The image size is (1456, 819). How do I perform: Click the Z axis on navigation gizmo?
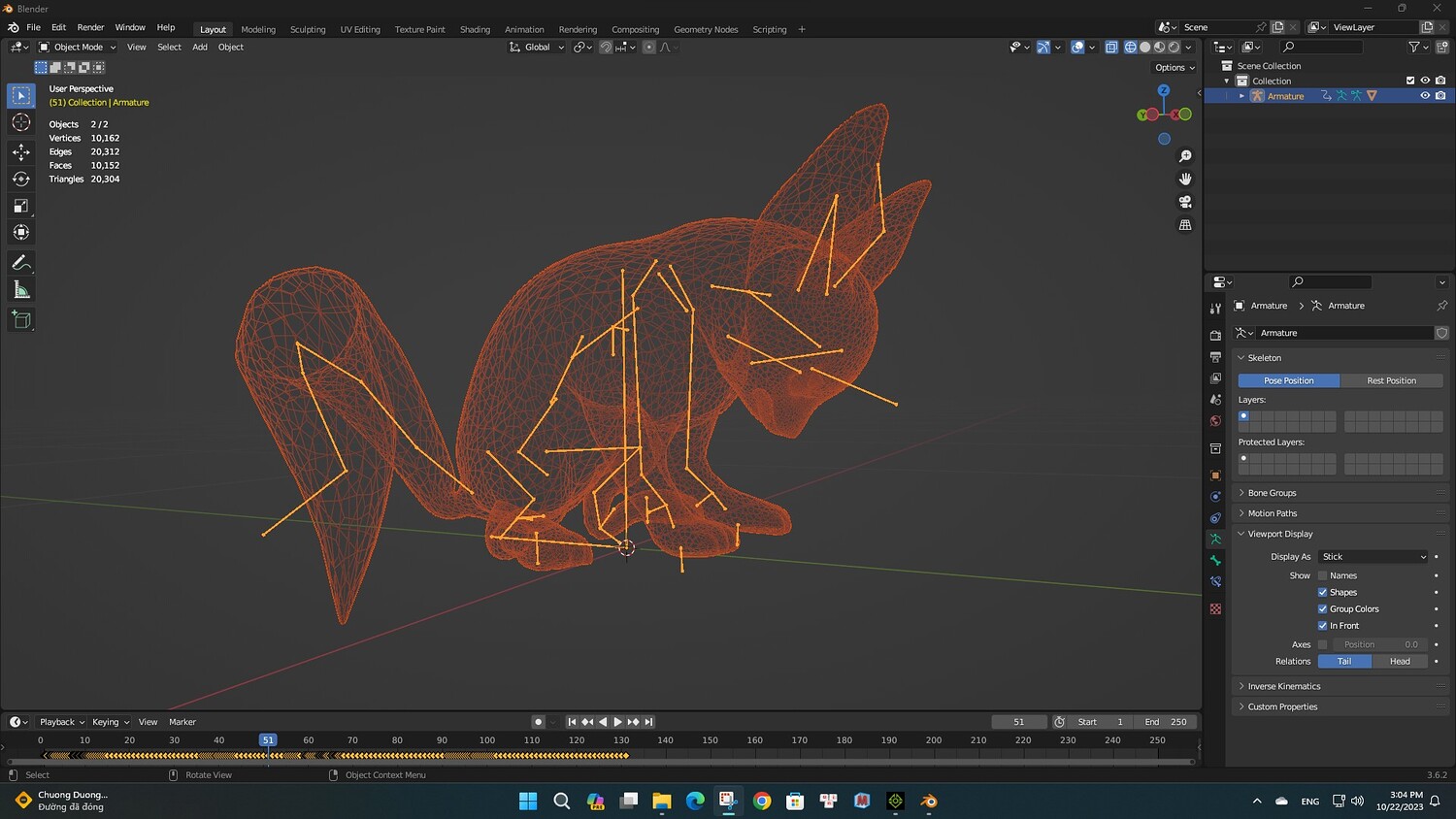(1164, 90)
